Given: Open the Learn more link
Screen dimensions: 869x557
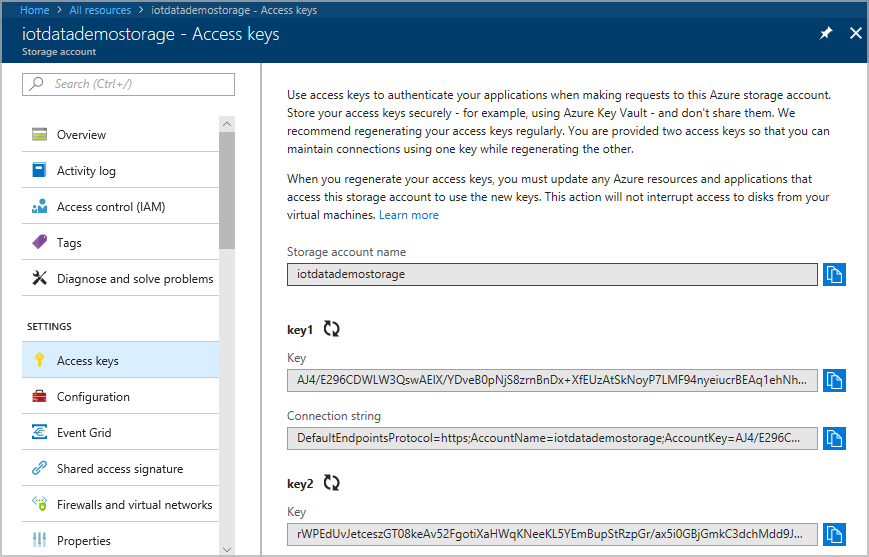Looking at the screenshot, I should 408,215.
